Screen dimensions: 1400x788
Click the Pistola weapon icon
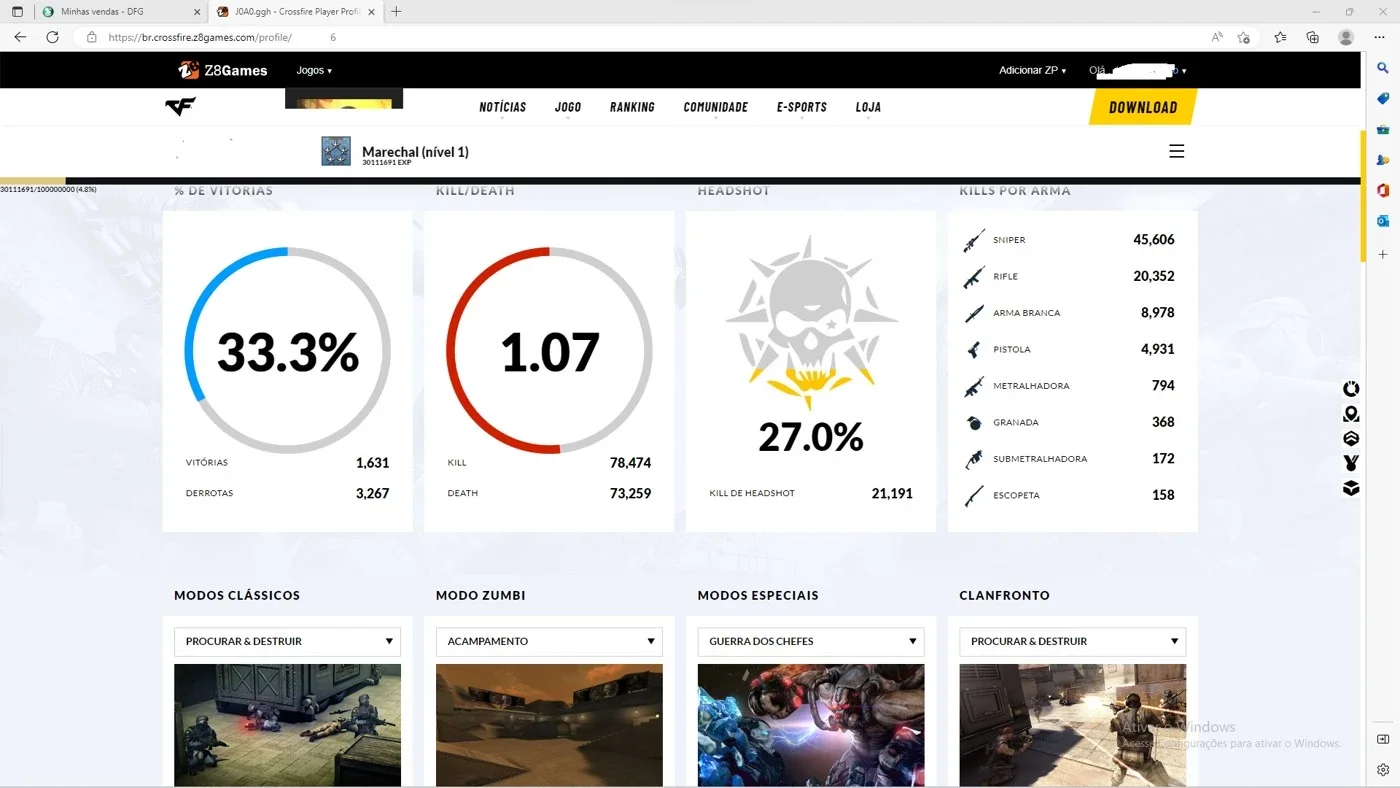coord(974,349)
